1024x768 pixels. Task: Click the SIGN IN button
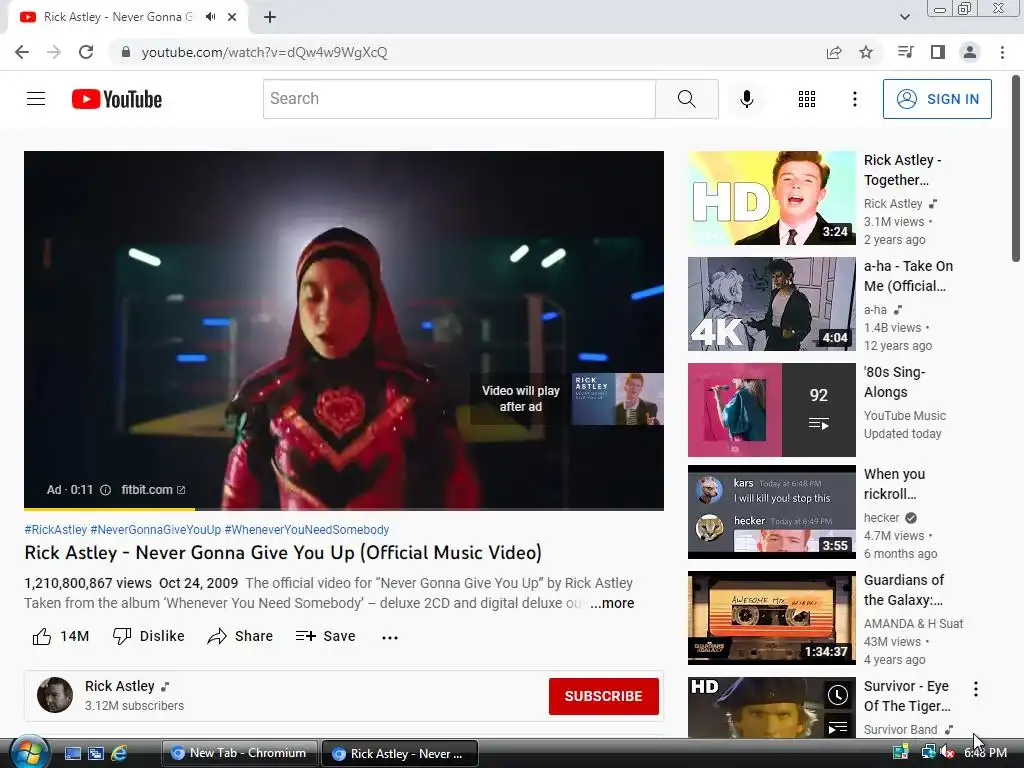coord(936,99)
